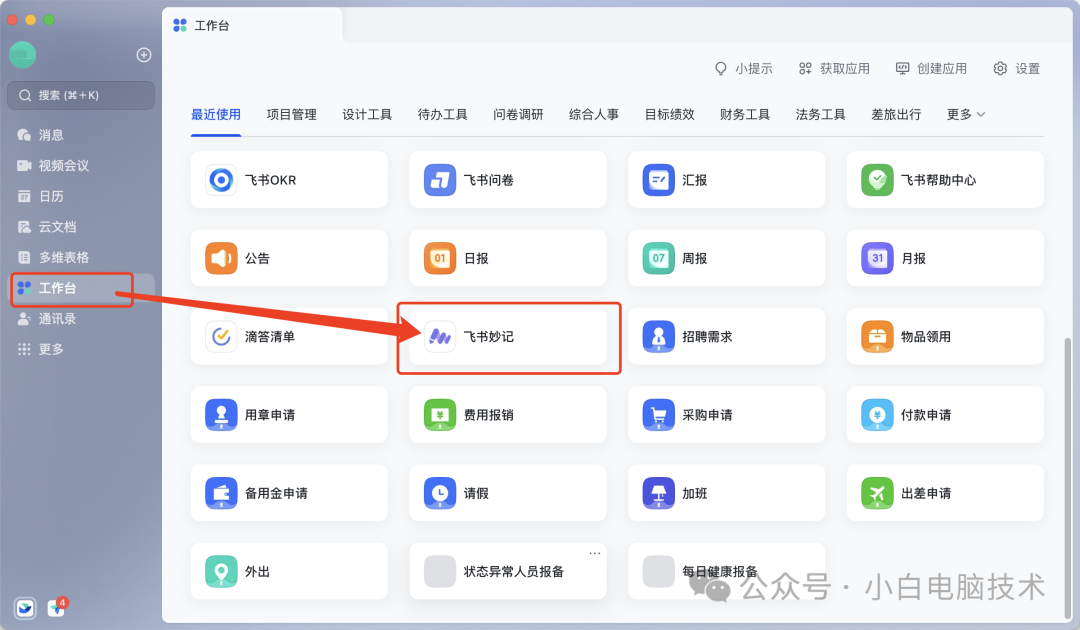Click the 汇报 app icon
The height and width of the screenshot is (630, 1080).
658,180
